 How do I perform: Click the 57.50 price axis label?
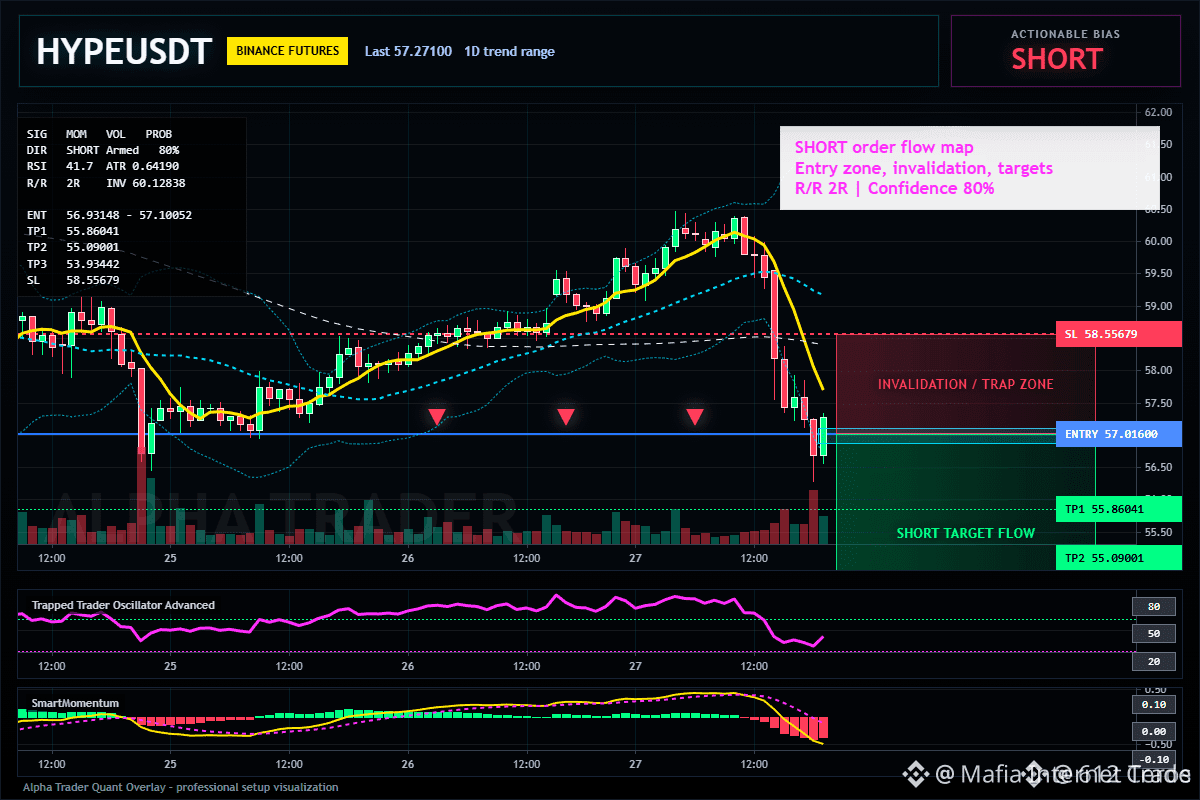pos(1158,403)
